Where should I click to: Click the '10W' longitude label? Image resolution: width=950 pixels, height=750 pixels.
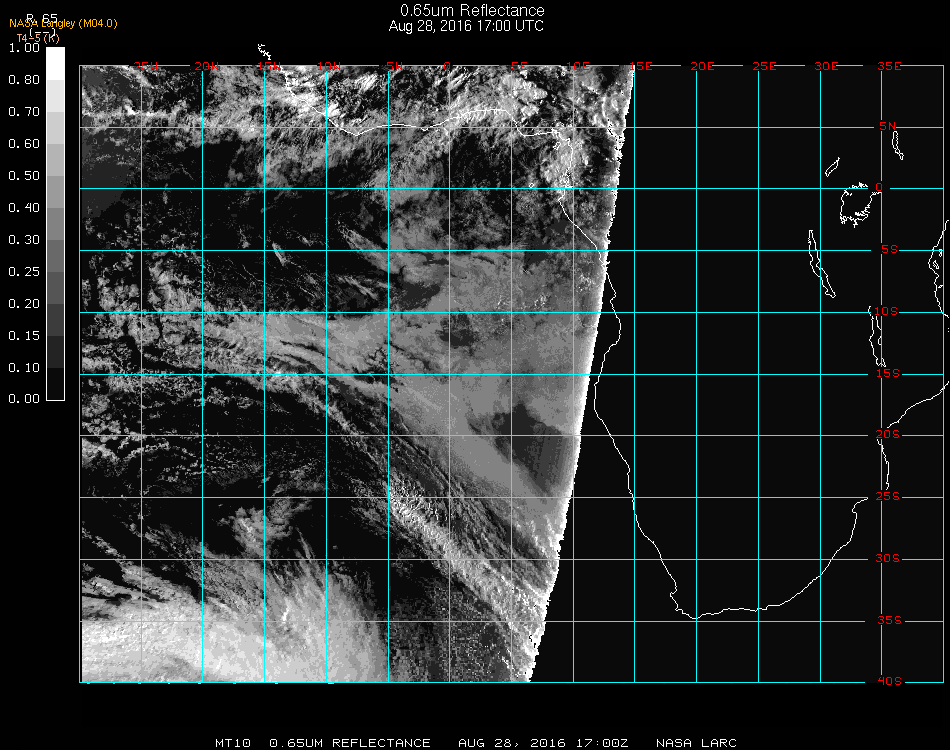329,66
